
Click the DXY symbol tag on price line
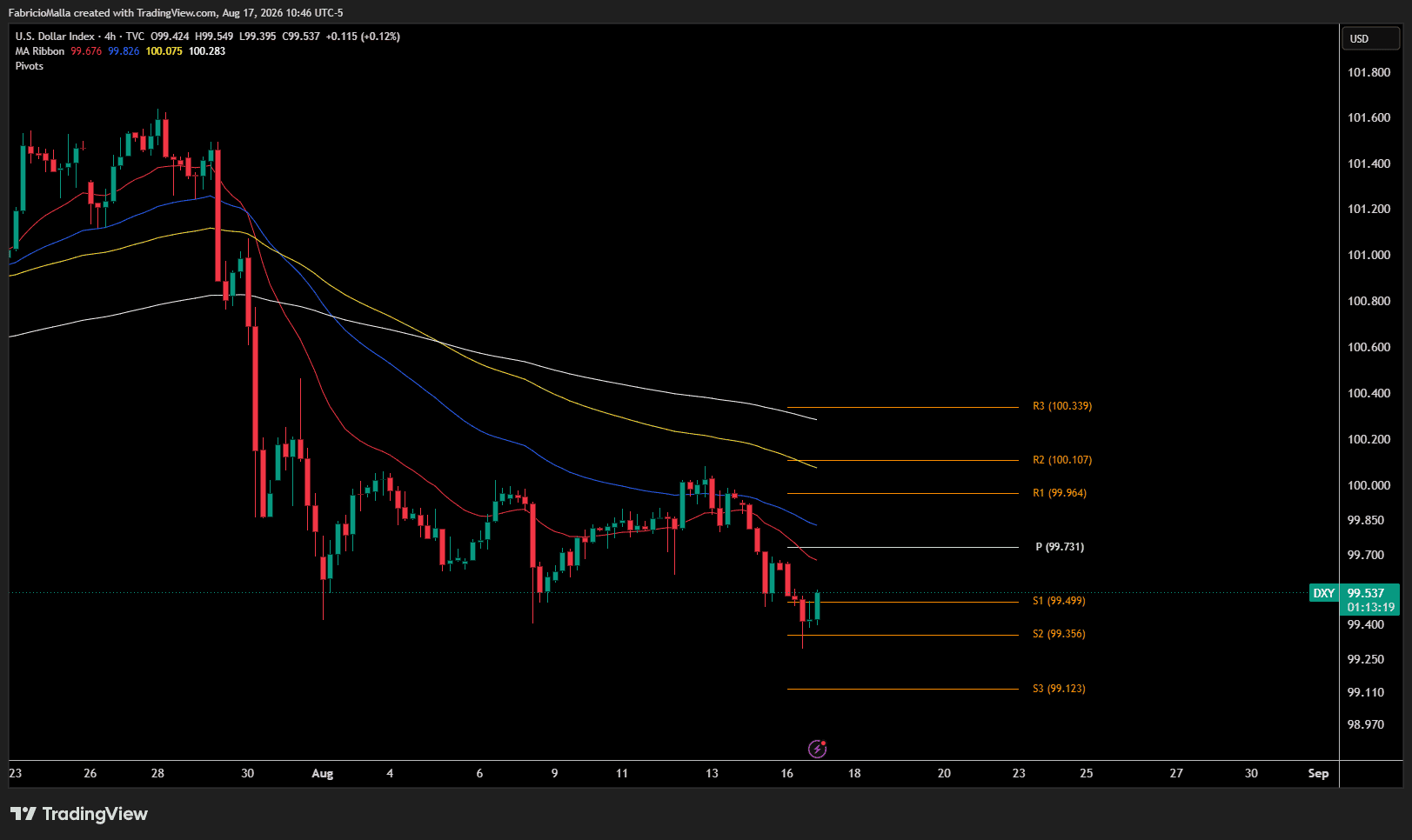[x=1324, y=593]
